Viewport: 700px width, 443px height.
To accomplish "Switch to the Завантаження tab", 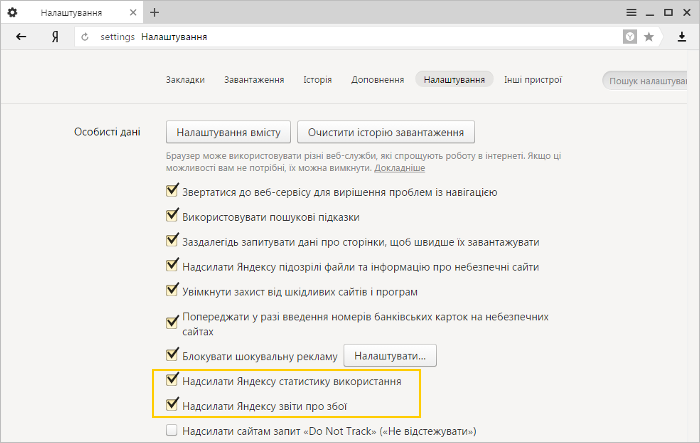I will tap(254, 79).
